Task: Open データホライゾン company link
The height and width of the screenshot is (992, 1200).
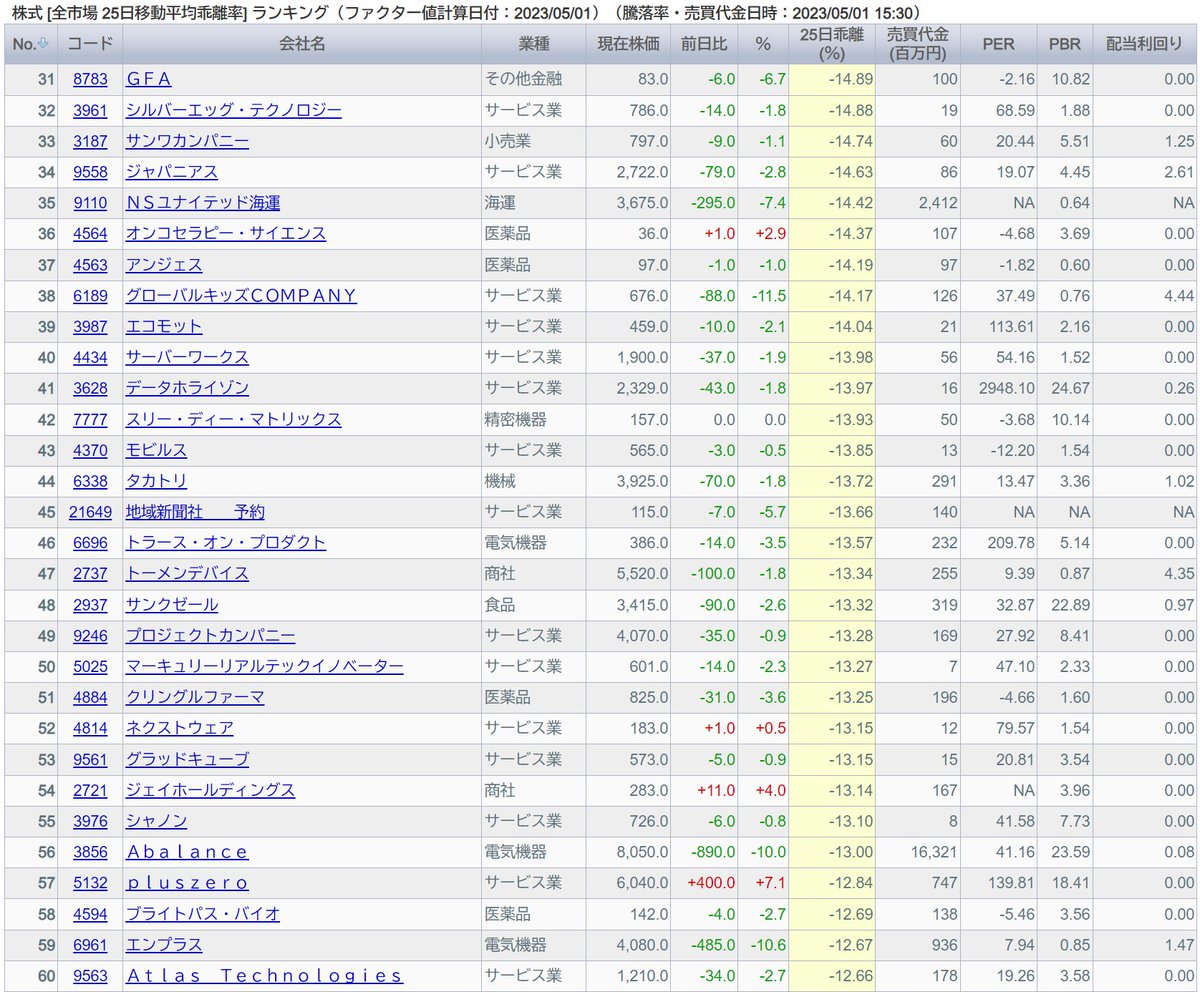Action: coord(187,388)
